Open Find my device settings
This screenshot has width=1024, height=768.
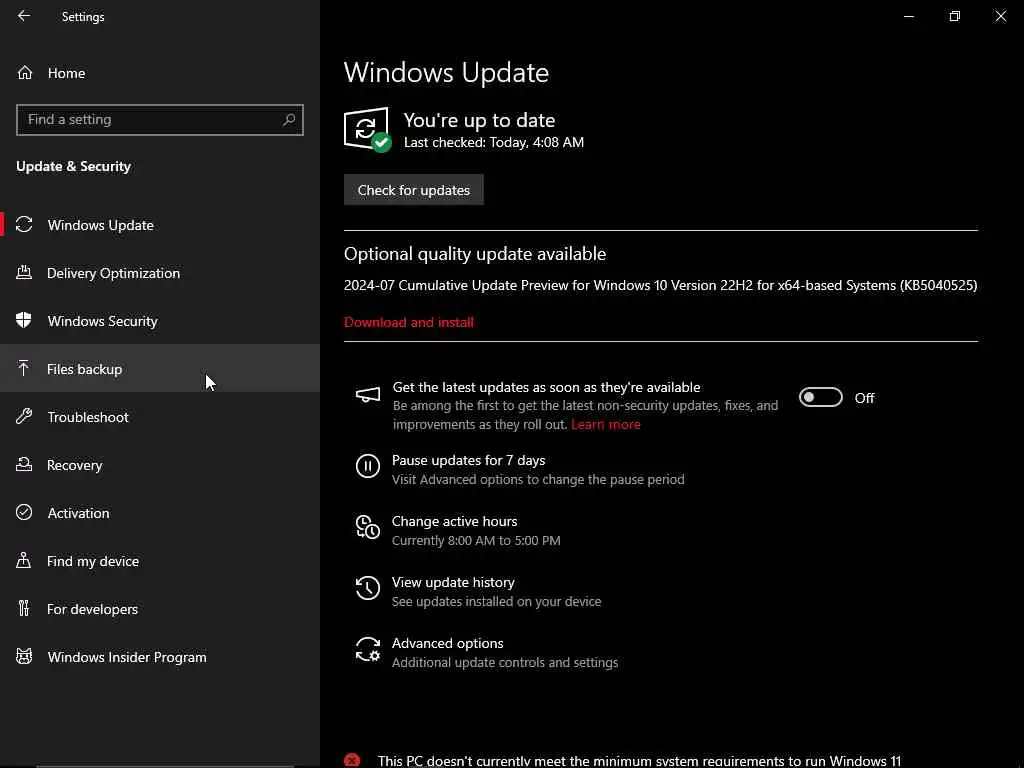pos(160,560)
